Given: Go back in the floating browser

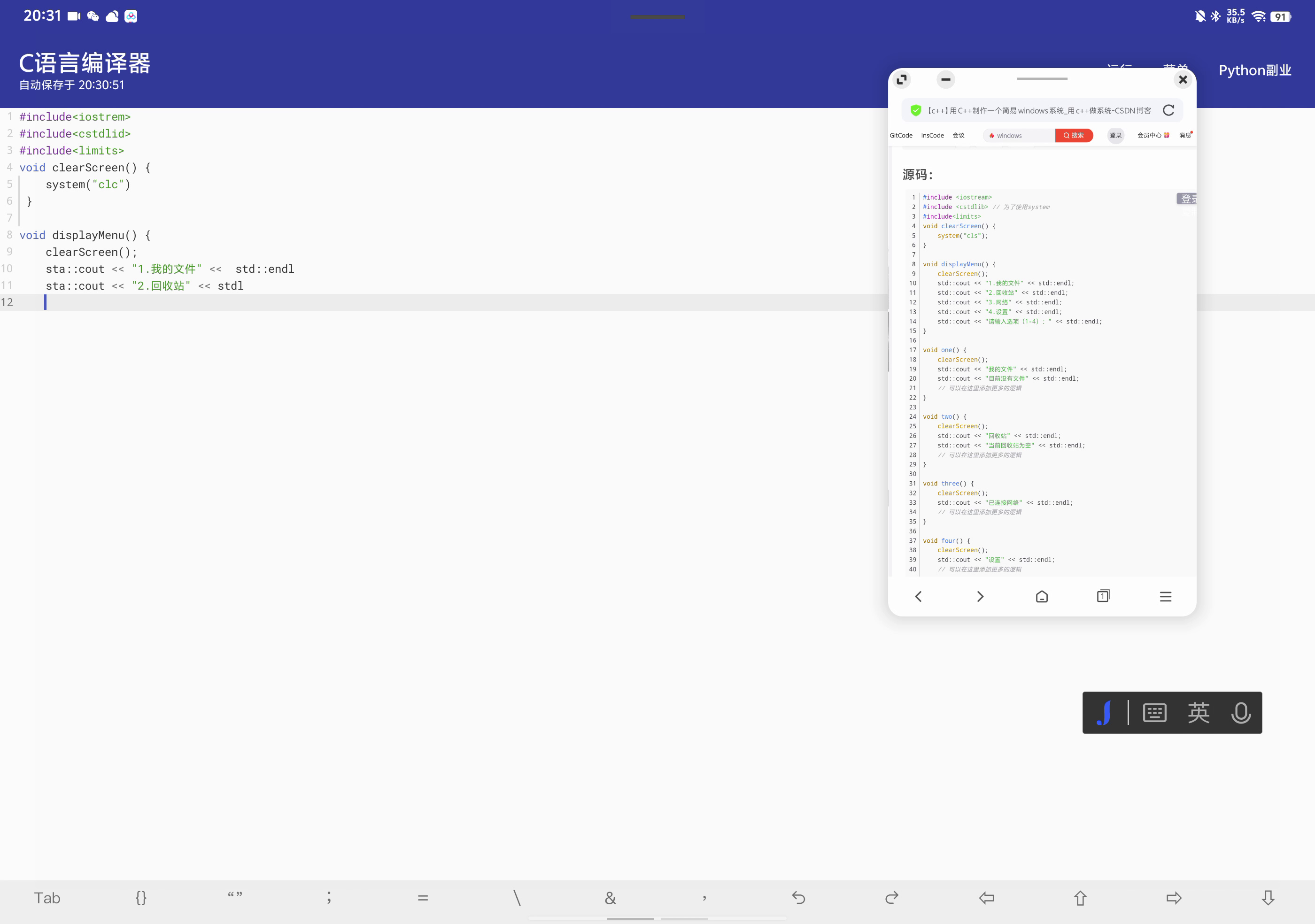Looking at the screenshot, I should 918,597.
